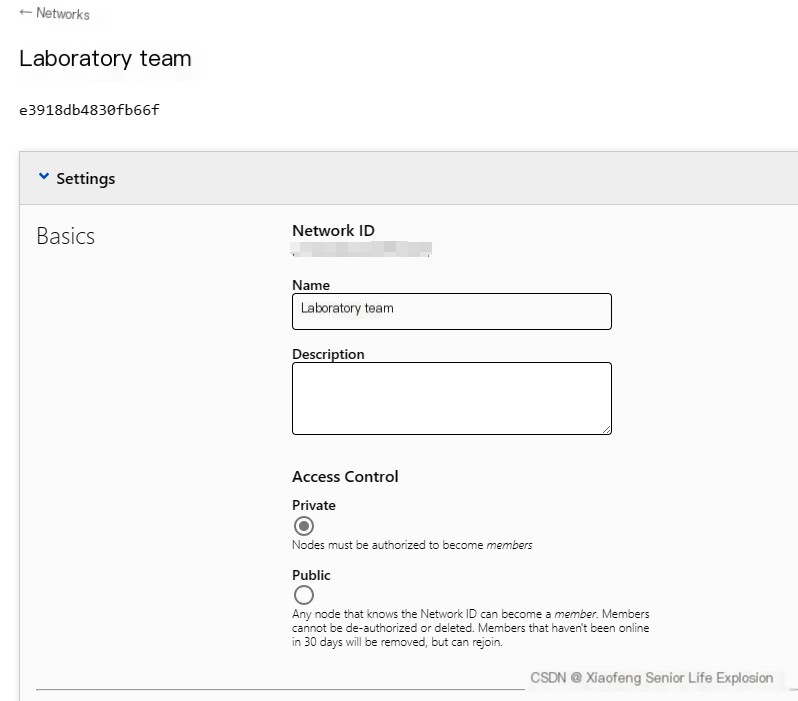Screen dimensions: 798x701
Task: Click the Settings header label
Action: pos(86,179)
